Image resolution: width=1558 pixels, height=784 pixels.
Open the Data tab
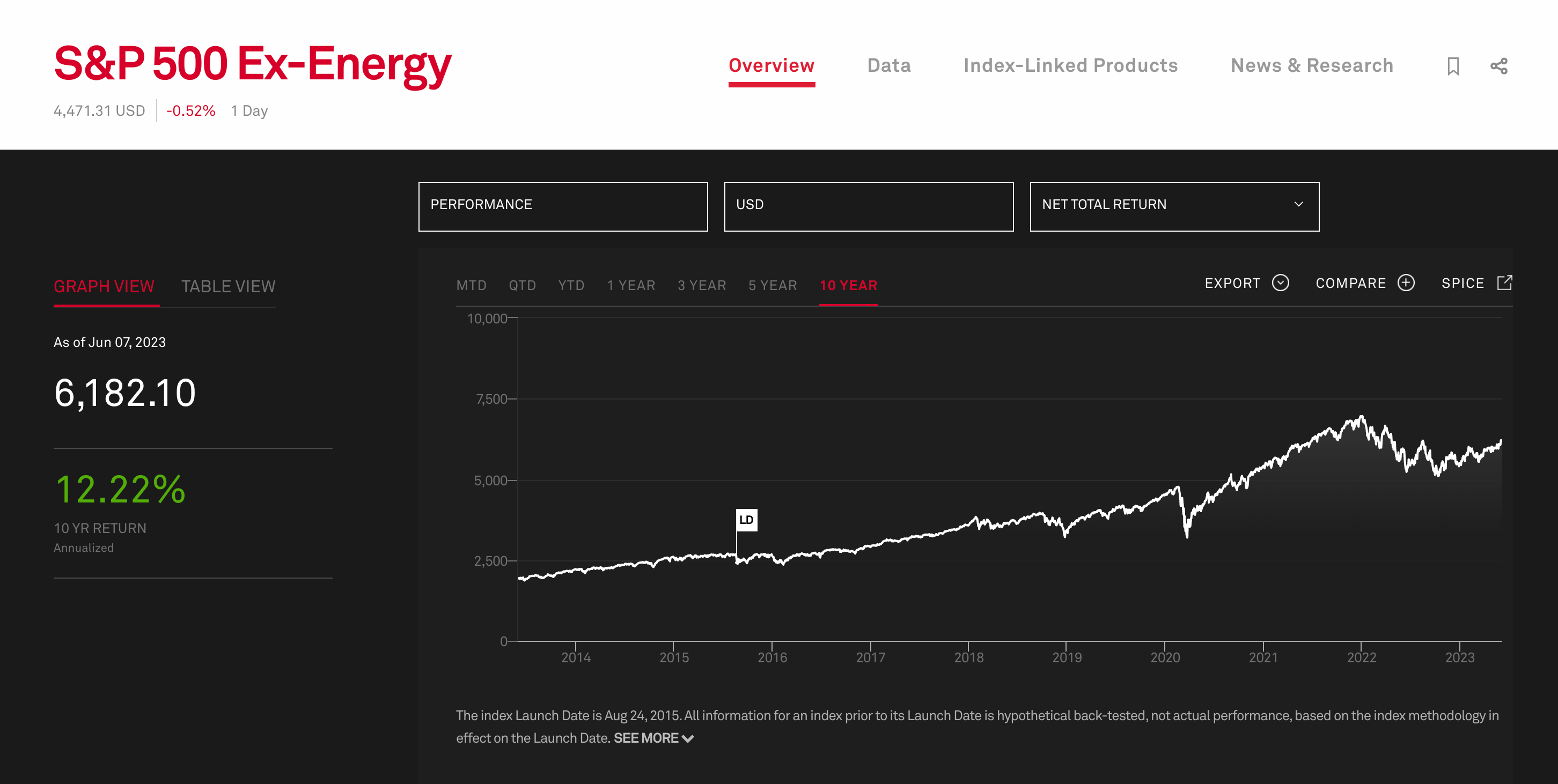coord(888,65)
